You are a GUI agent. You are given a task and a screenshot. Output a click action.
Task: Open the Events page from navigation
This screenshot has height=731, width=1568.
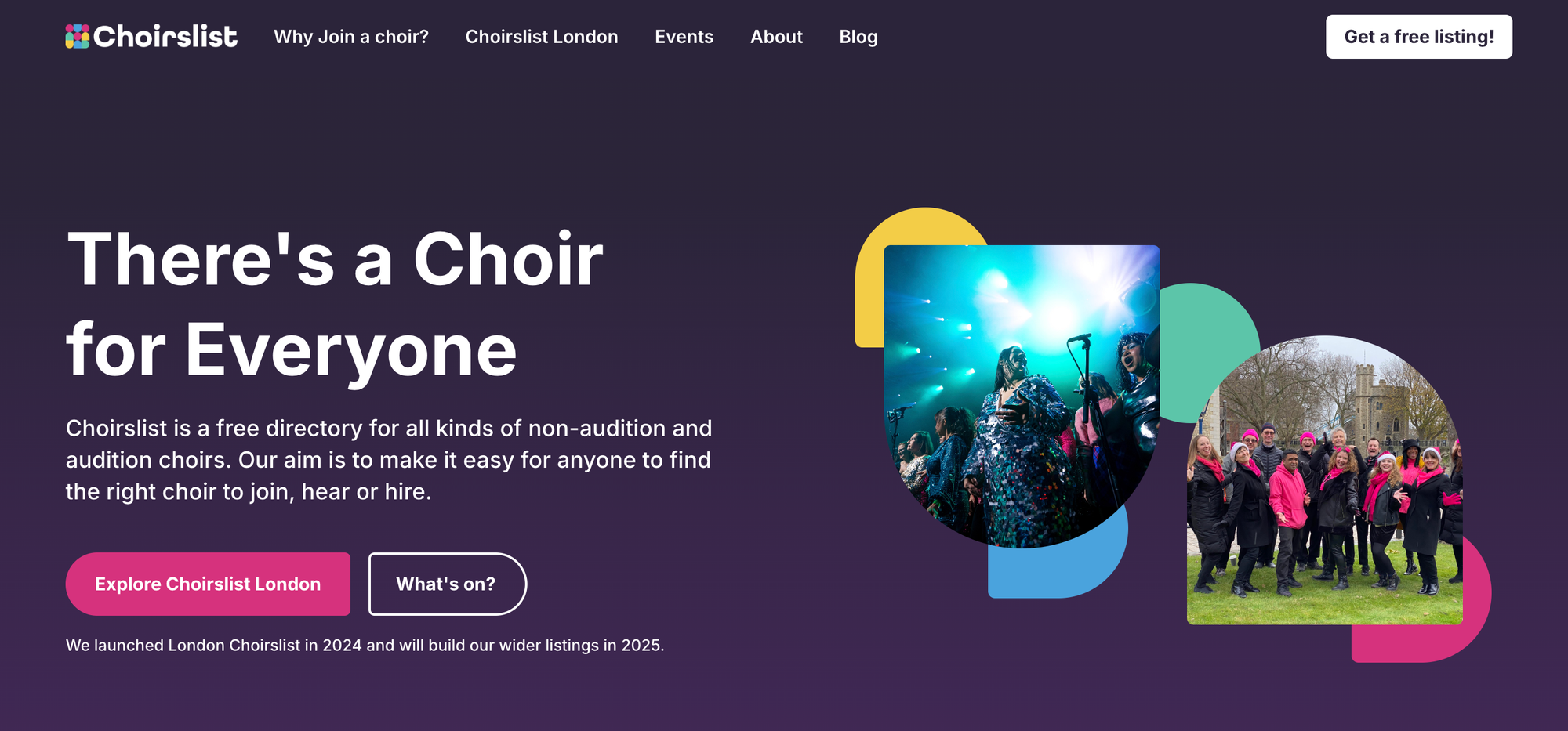point(684,36)
